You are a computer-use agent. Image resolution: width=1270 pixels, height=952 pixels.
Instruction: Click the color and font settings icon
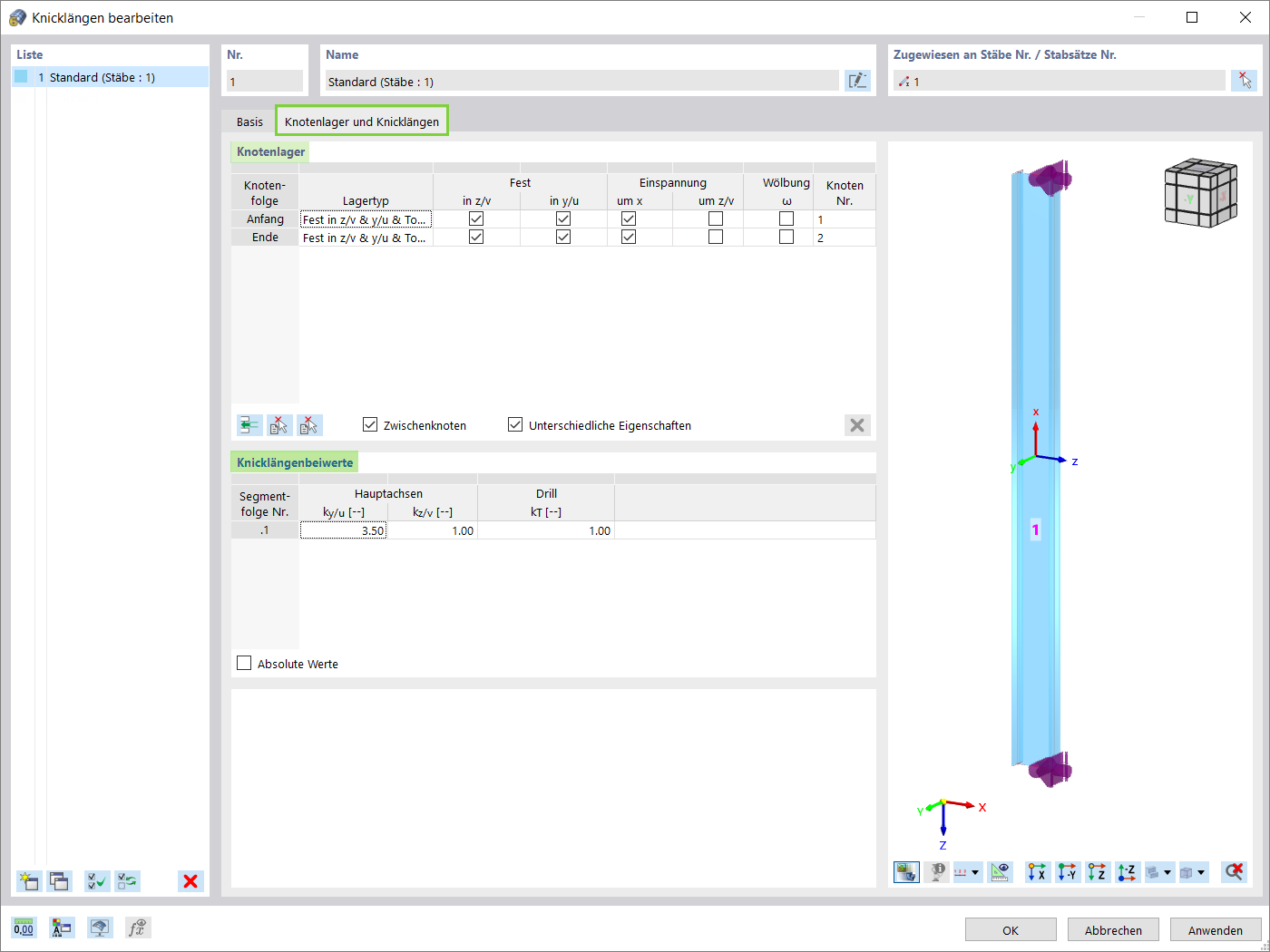pyautogui.click(x=62, y=928)
